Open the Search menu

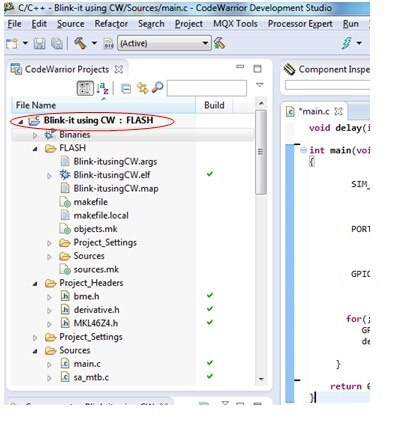151,24
